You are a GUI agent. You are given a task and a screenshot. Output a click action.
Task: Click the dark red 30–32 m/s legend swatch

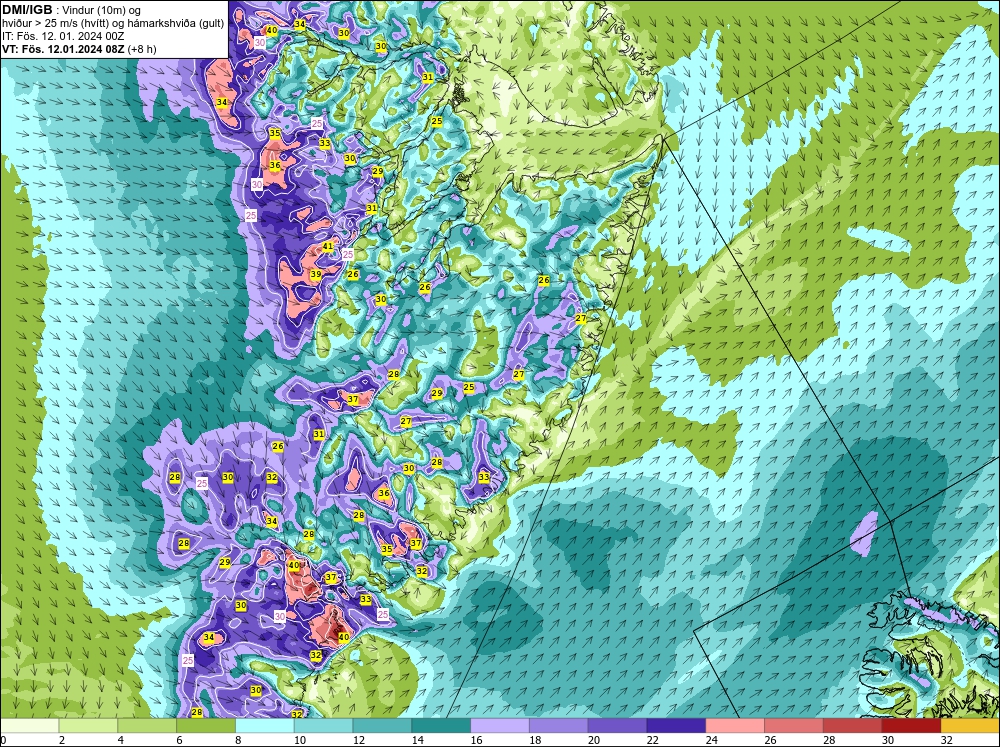click(911, 726)
